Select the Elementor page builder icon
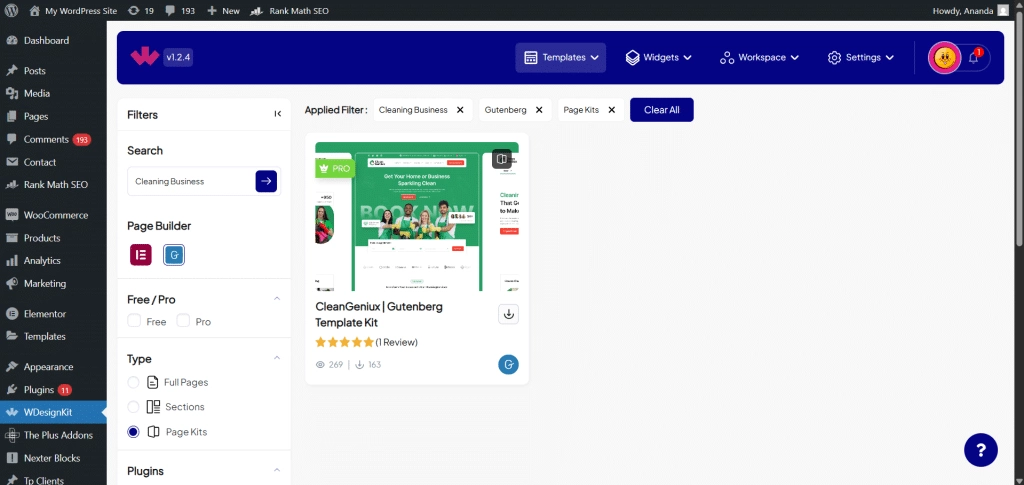Viewport: 1024px width, 485px height. click(141, 255)
